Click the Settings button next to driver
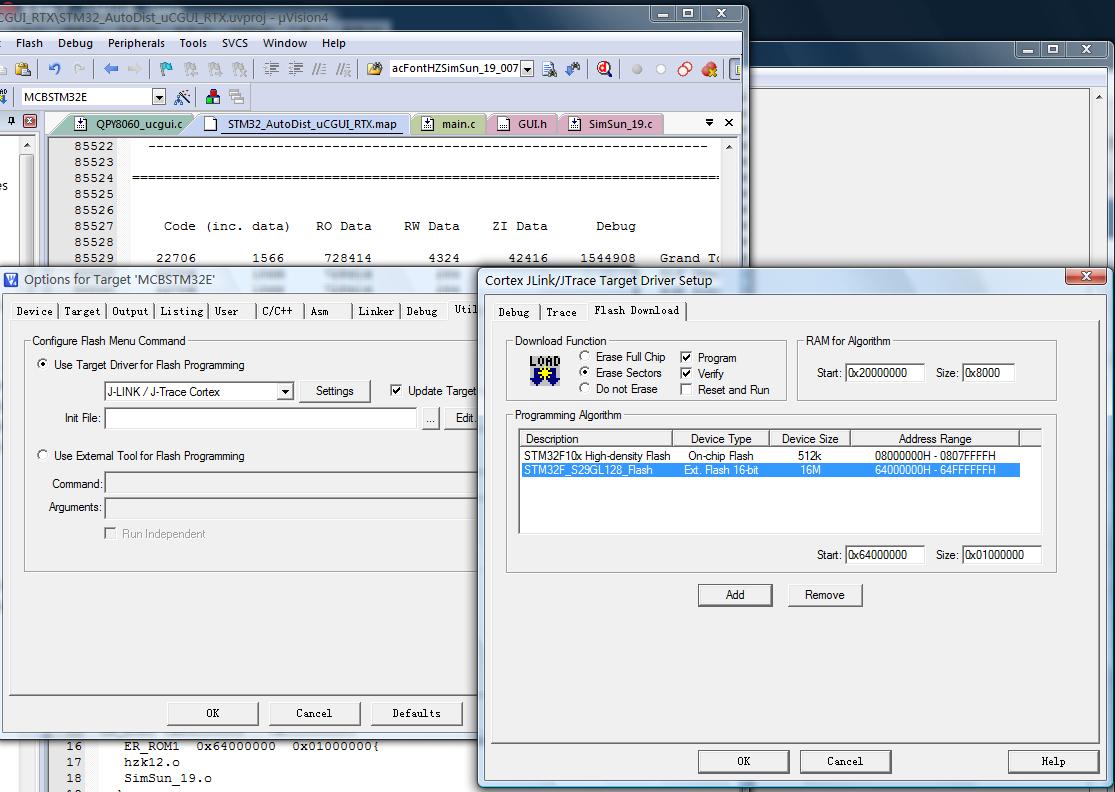This screenshot has width=1115, height=792. point(334,391)
